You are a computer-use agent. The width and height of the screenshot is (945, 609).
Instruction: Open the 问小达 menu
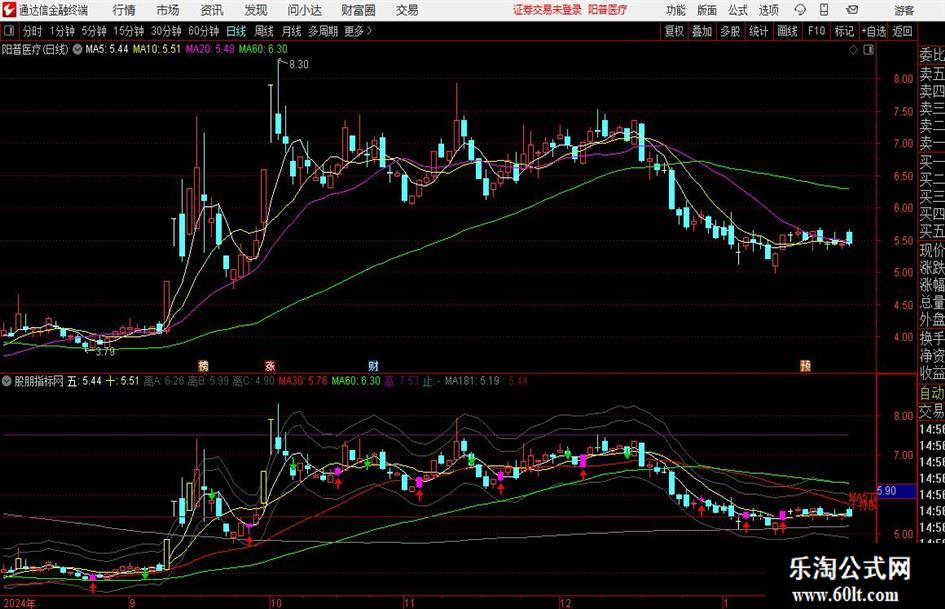coord(304,10)
